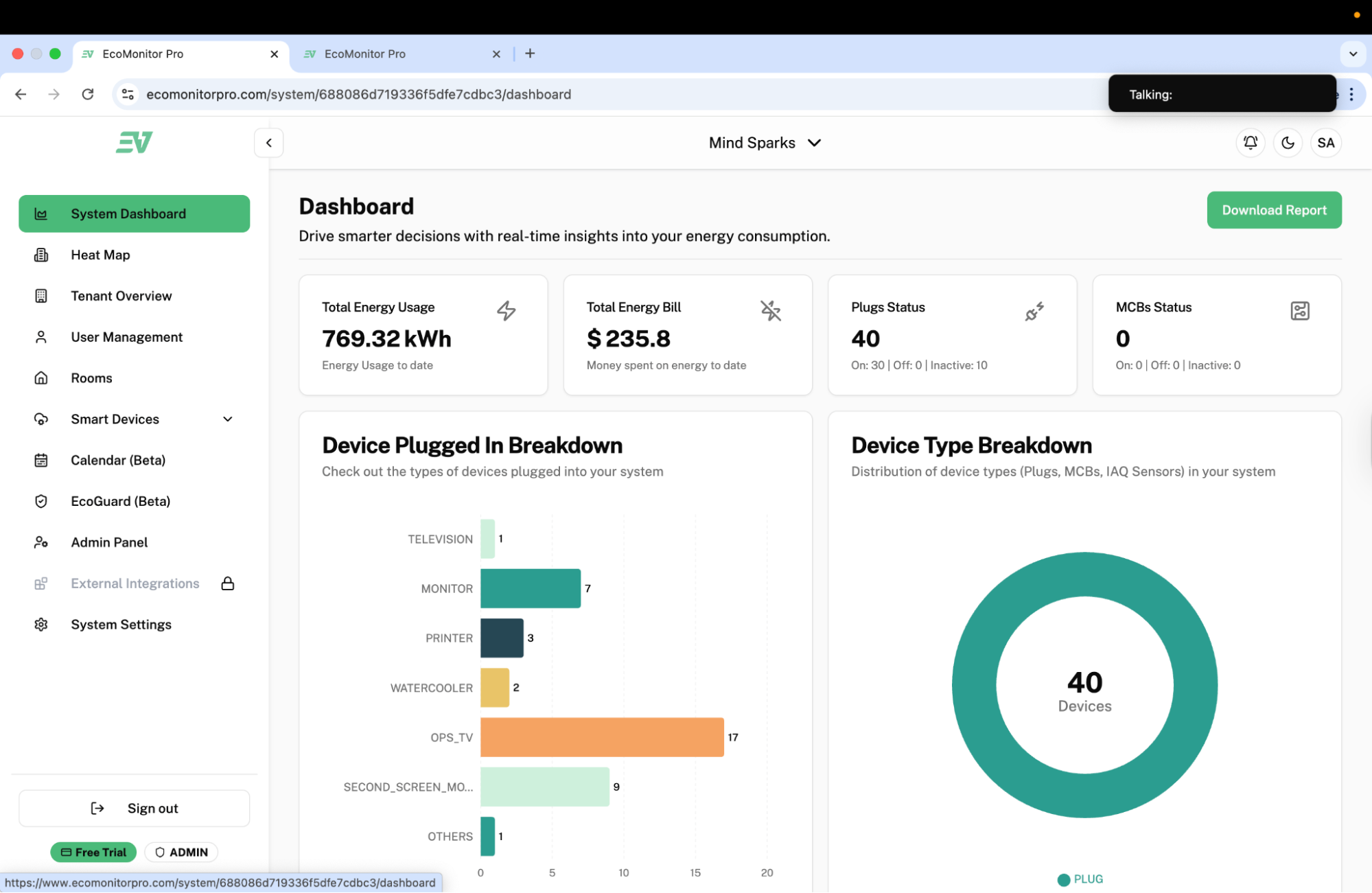Toggle the PLUG legend entry
Viewport: 1372px width, 893px height.
1080,879
